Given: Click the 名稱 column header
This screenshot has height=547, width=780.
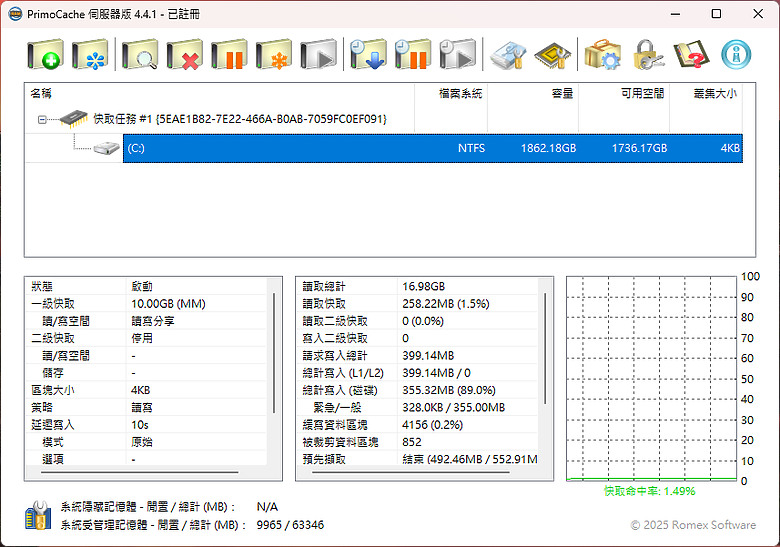Looking at the screenshot, I should coord(219,93).
